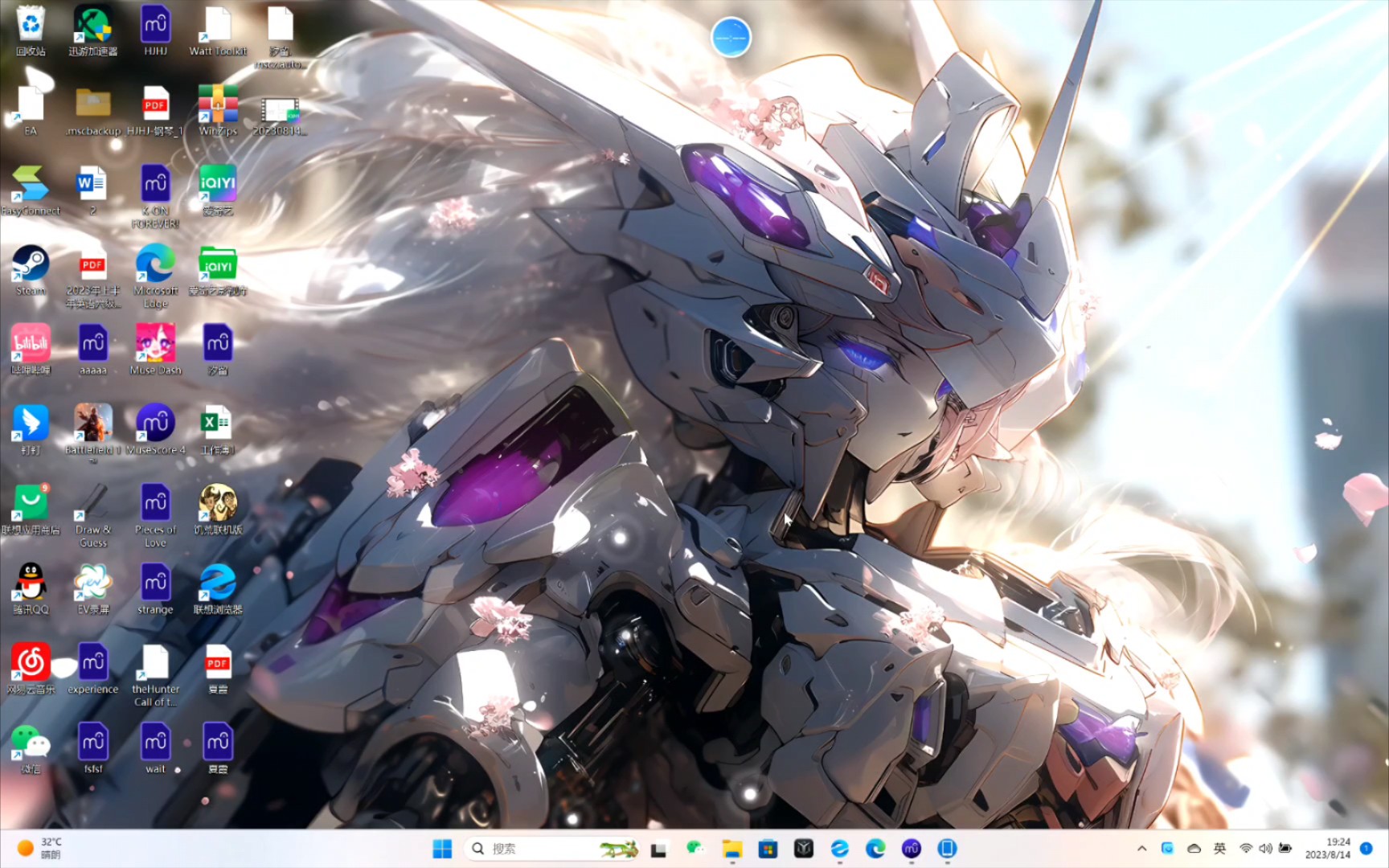
Task: Click the blue floating circle widget
Action: pyautogui.click(x=731, y=38)
